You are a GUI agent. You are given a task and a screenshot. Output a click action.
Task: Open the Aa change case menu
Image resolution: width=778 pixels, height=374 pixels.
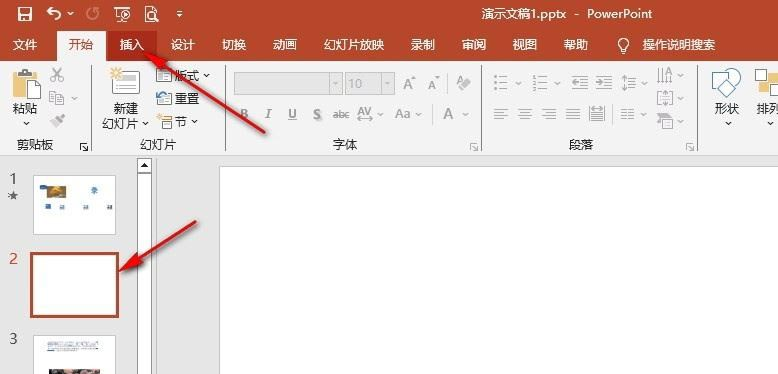(x=408, y=114)
